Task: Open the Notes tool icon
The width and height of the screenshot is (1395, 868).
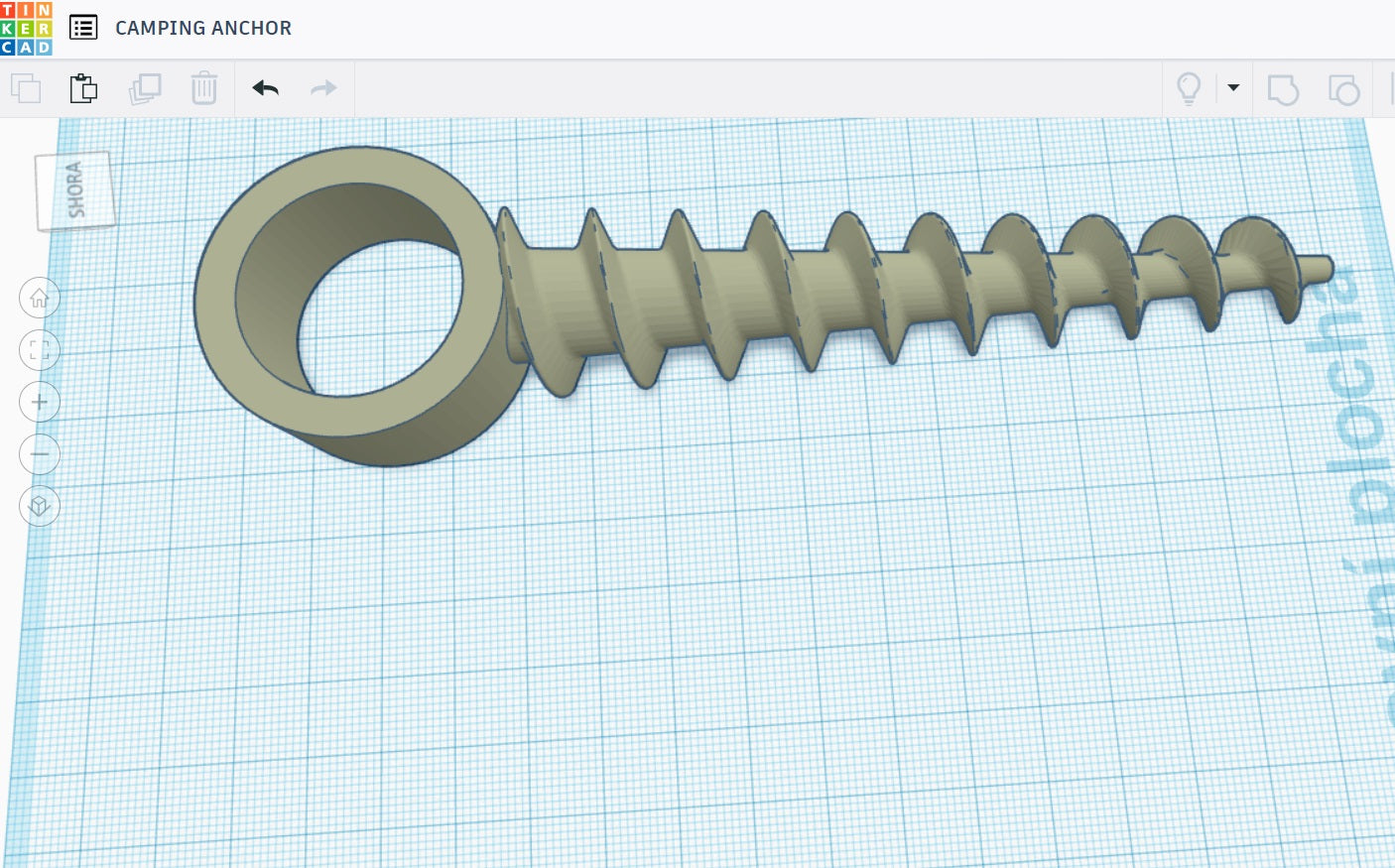Action: point(1283,89)
